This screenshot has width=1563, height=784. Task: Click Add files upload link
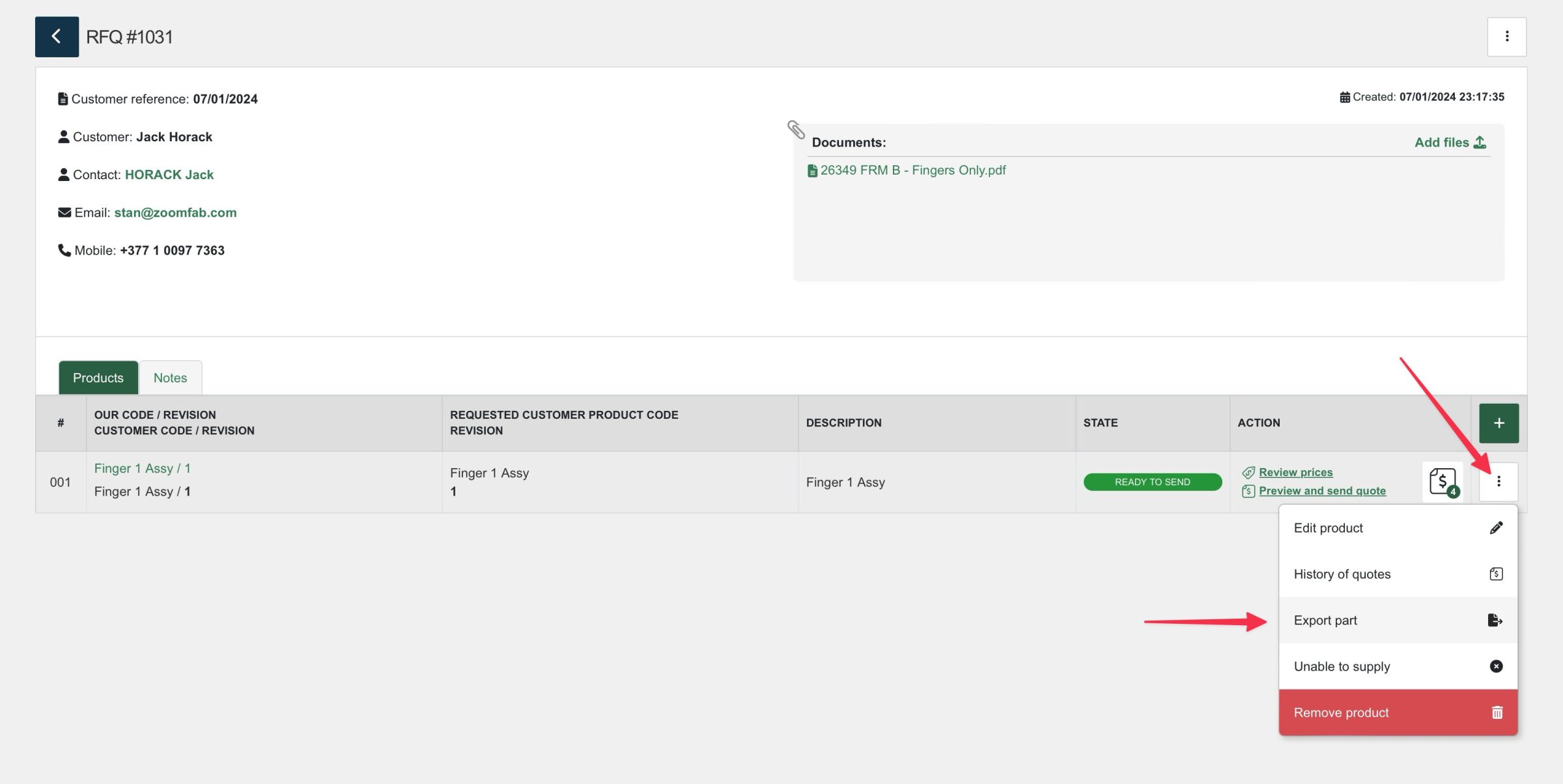(x=1450, y=142)
